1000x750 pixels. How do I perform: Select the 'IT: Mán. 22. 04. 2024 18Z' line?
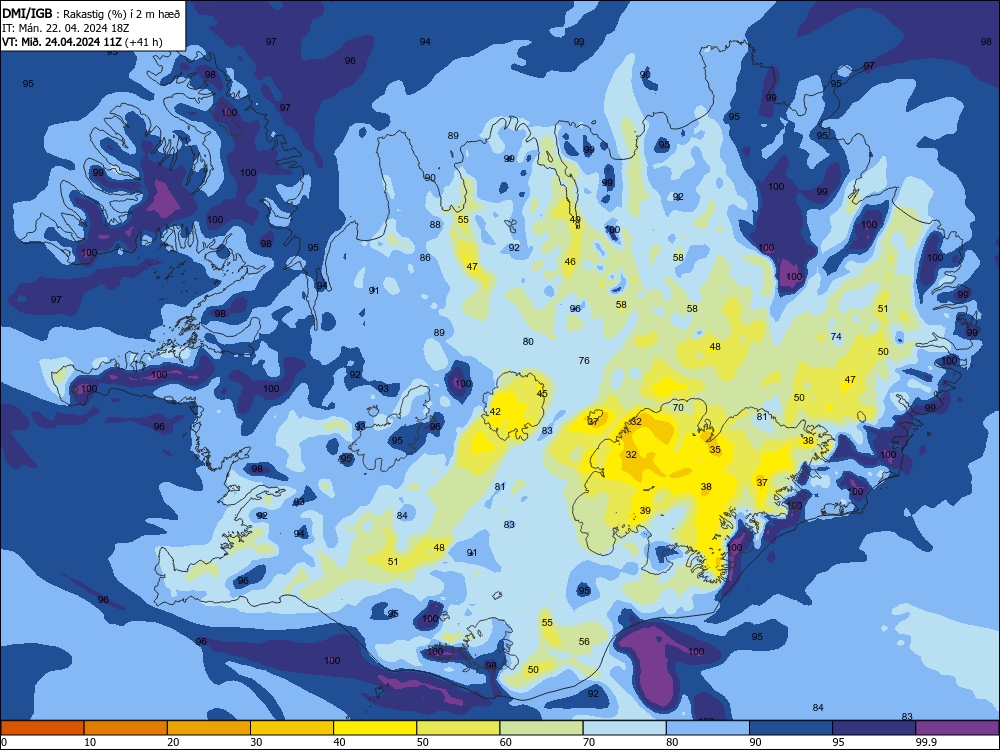tap(66, 28)
